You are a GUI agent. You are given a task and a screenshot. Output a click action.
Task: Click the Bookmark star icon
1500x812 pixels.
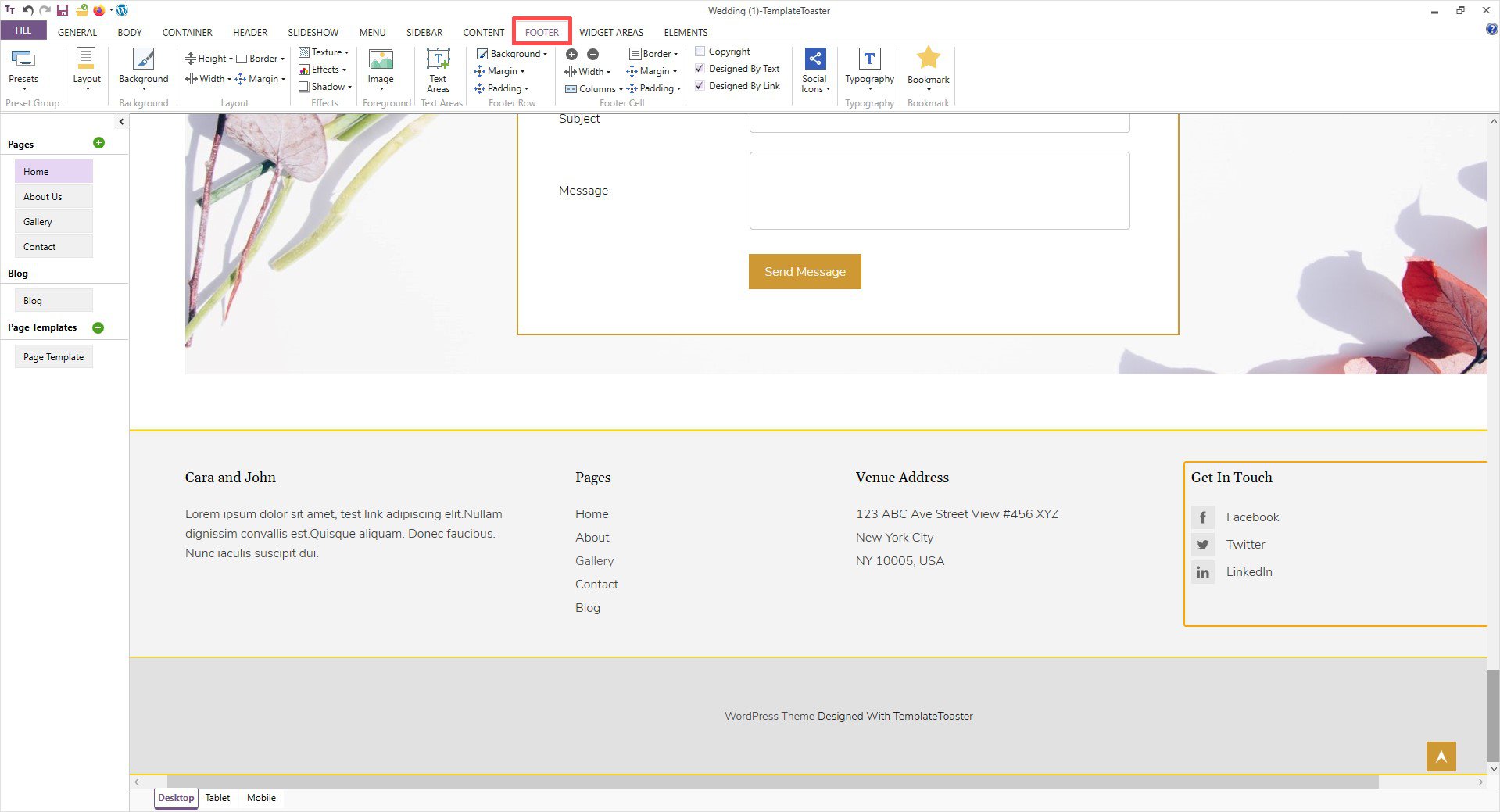(928, 59)
